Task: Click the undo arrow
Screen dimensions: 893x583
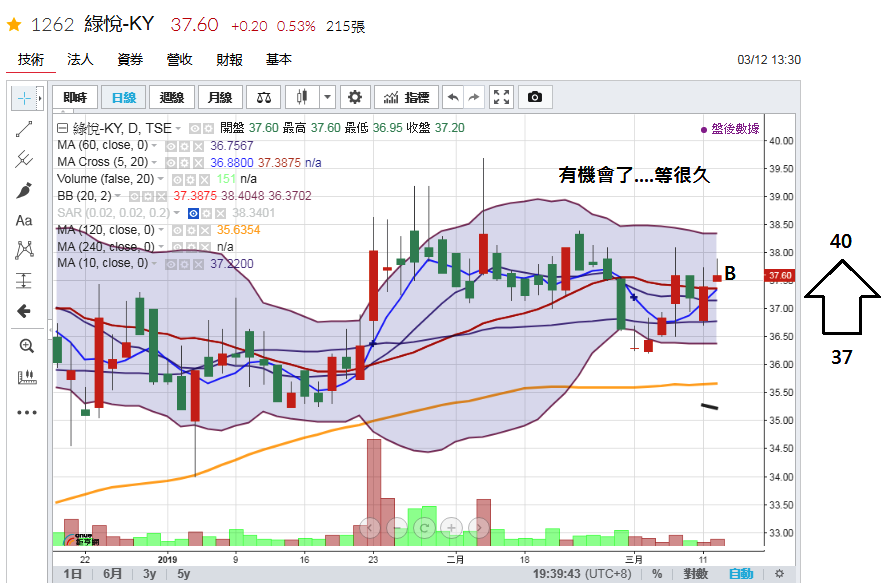Action: pyautogui.click(x=453, y=97)
